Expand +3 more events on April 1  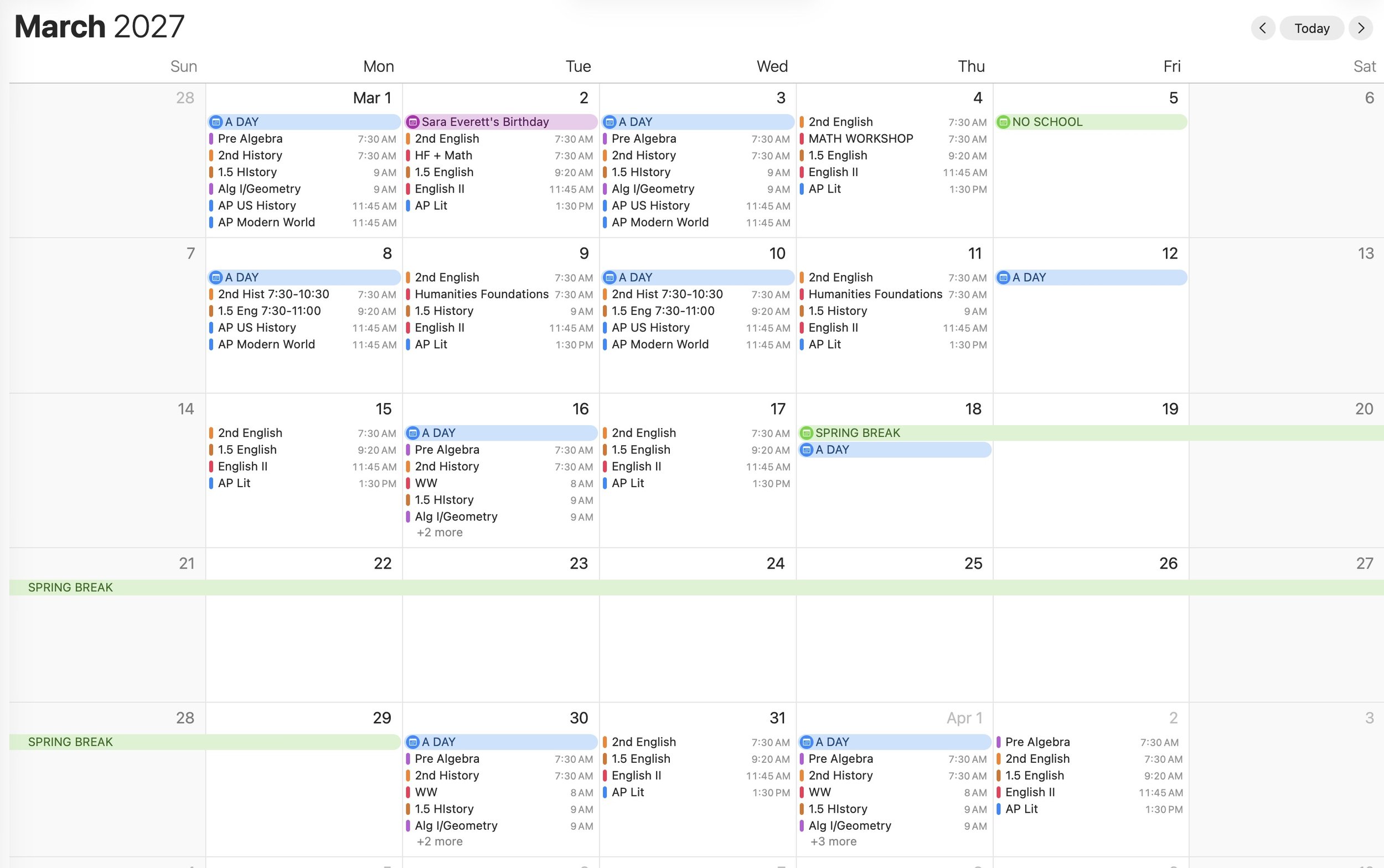(x=834, y=841)
